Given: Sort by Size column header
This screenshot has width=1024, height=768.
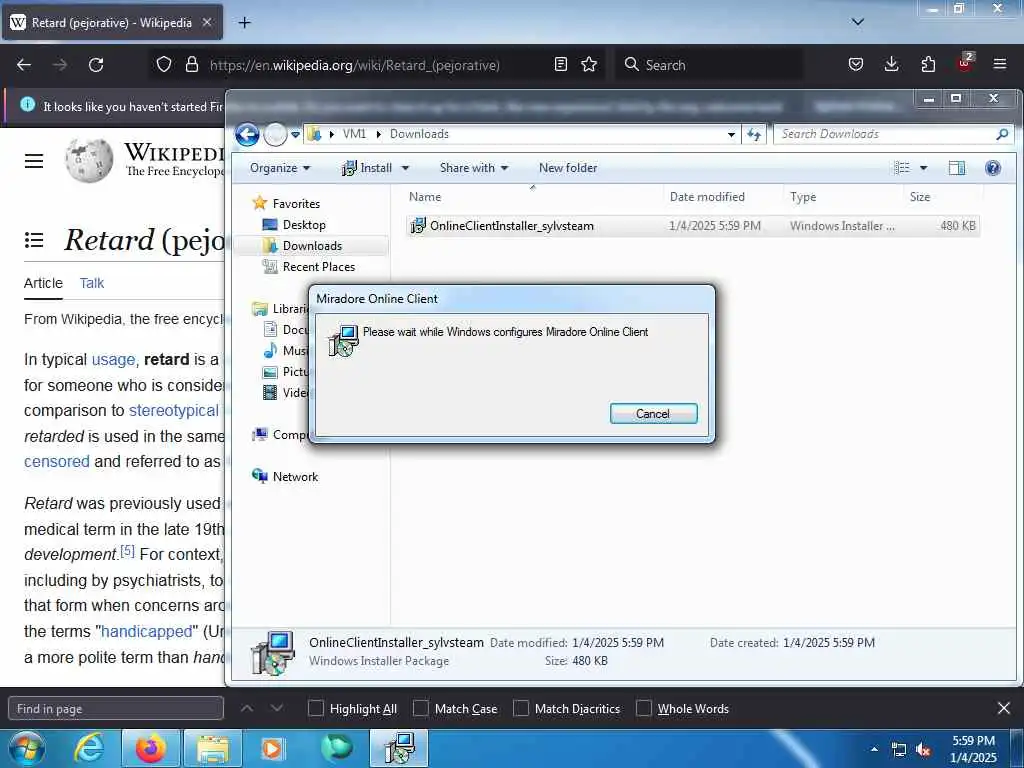Looking at the screenshot, I should [x=943, y=197].
